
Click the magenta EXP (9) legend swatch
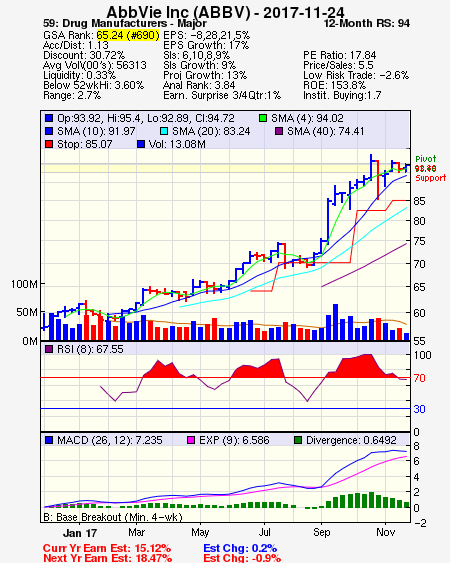tap(191, 440)
